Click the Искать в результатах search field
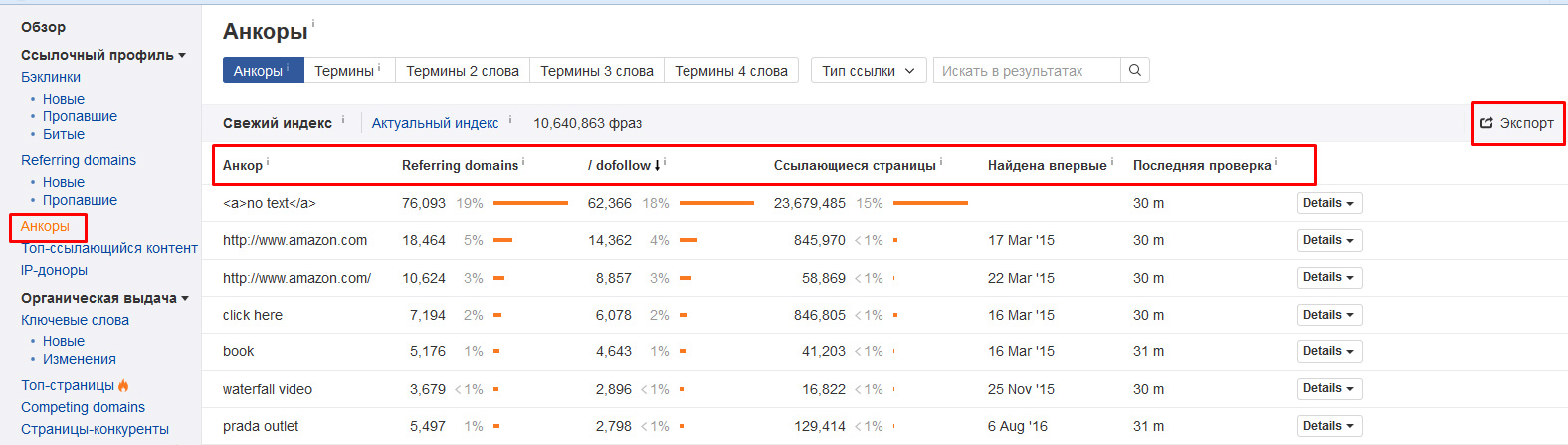Screen dimensions: 1568x445 point(1025,71)
